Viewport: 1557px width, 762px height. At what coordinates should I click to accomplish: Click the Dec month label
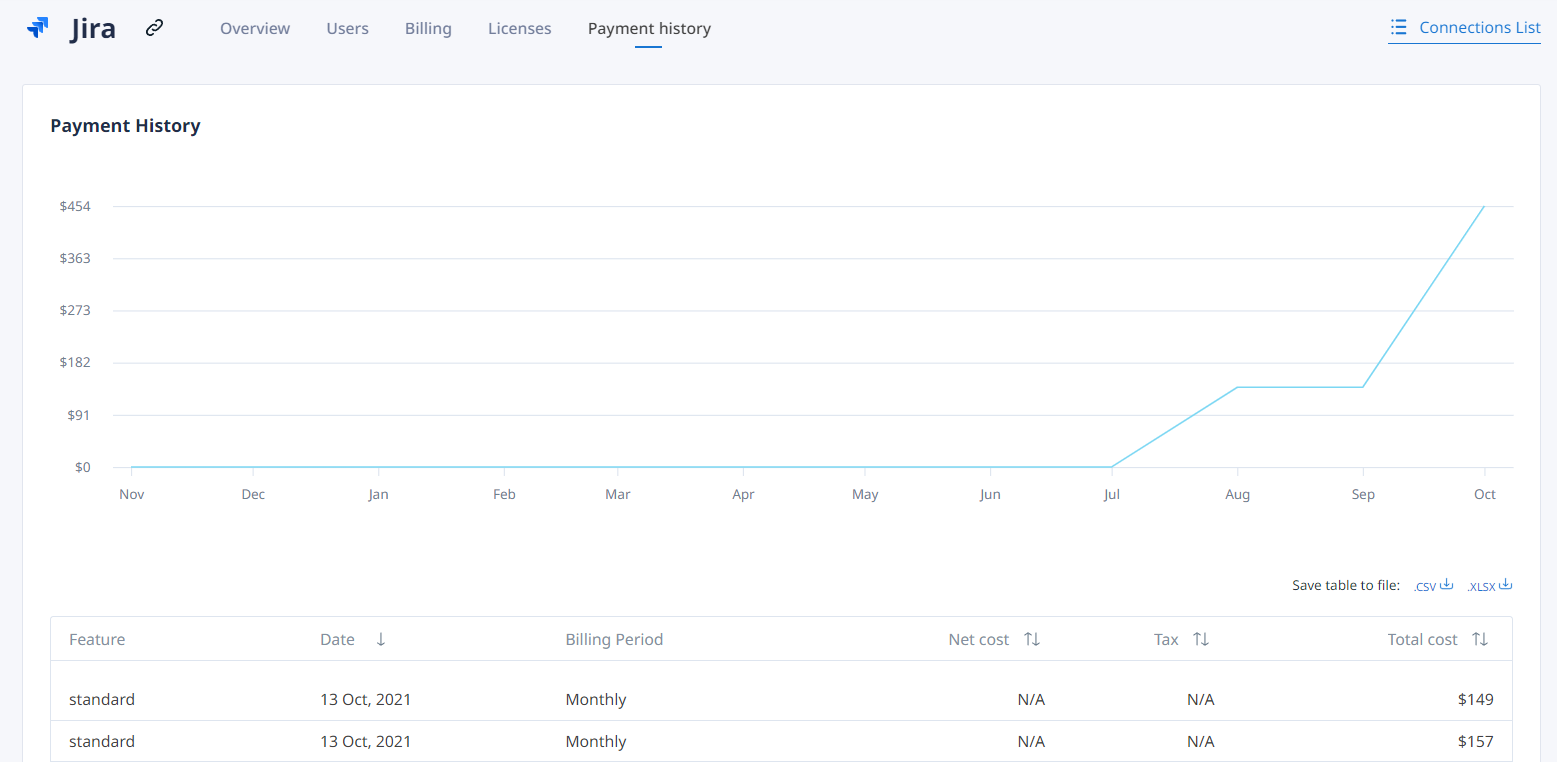click(x=253, y=494)
